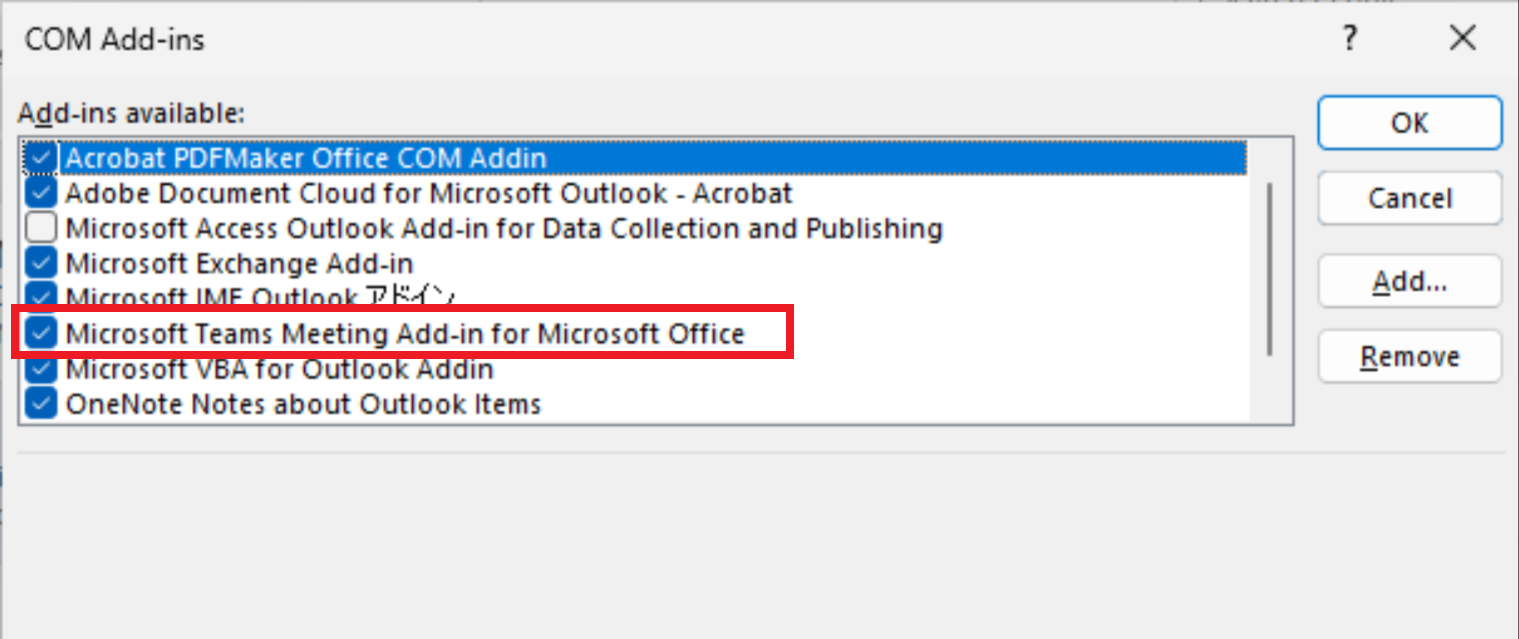
Task: Enable Microsoft Access Outlook Add-in checkbox
Action: 41,229
